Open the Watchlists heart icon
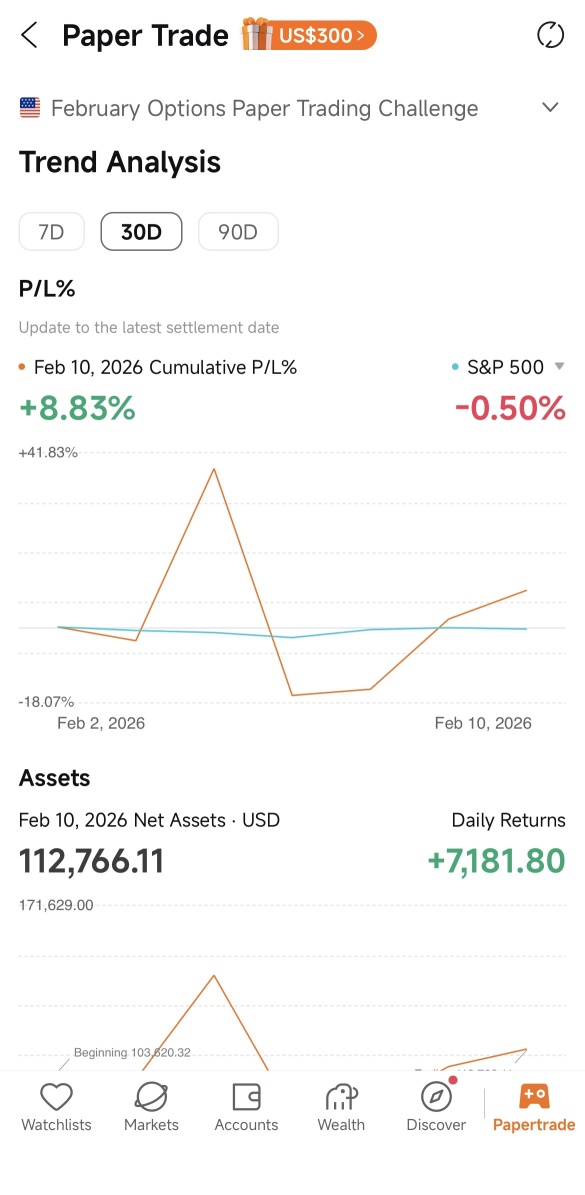The width and height of the screenshot is (585, 1195). (56, 1097)
